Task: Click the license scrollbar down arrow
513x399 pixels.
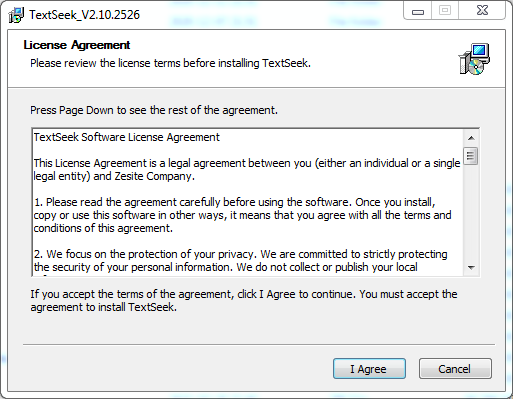Action: tap(471, 267)
